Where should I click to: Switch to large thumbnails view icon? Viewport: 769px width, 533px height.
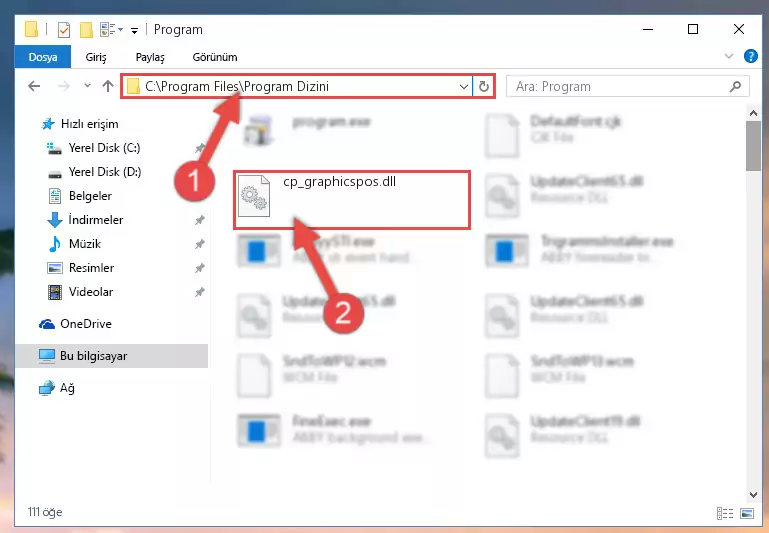click(x=747, y=513)
